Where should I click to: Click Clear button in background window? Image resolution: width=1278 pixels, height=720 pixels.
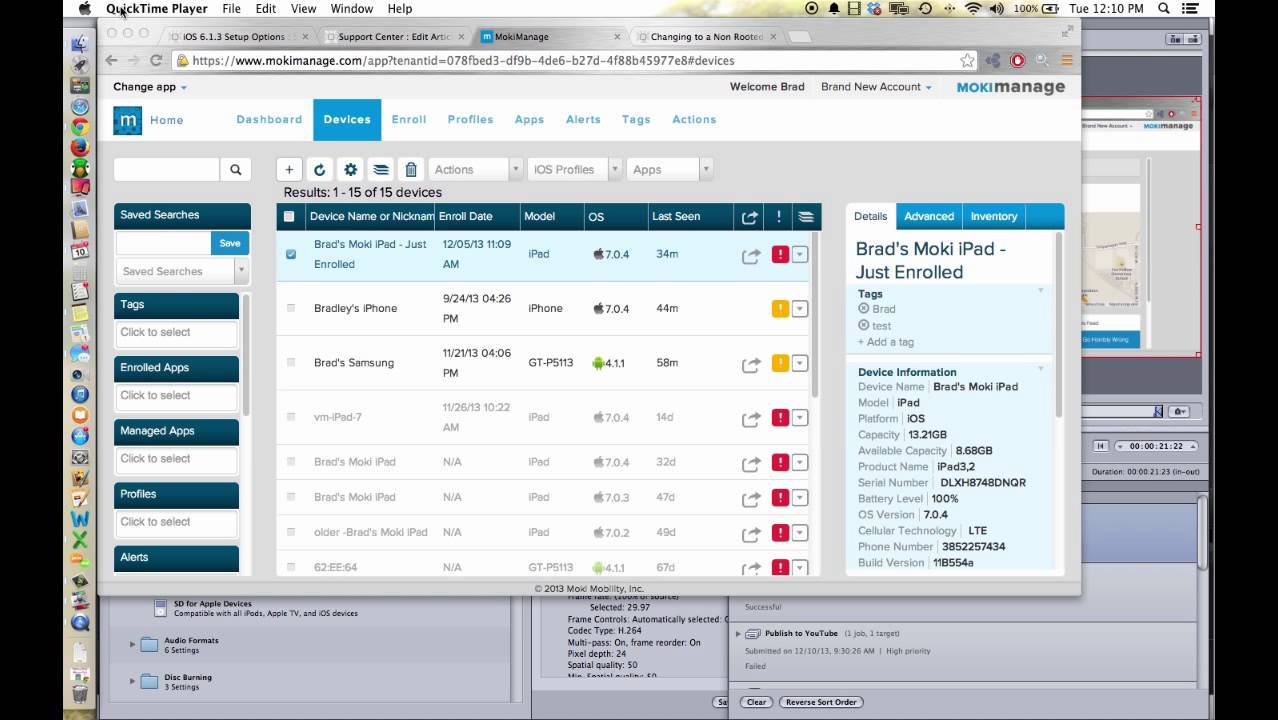(756, 702)
